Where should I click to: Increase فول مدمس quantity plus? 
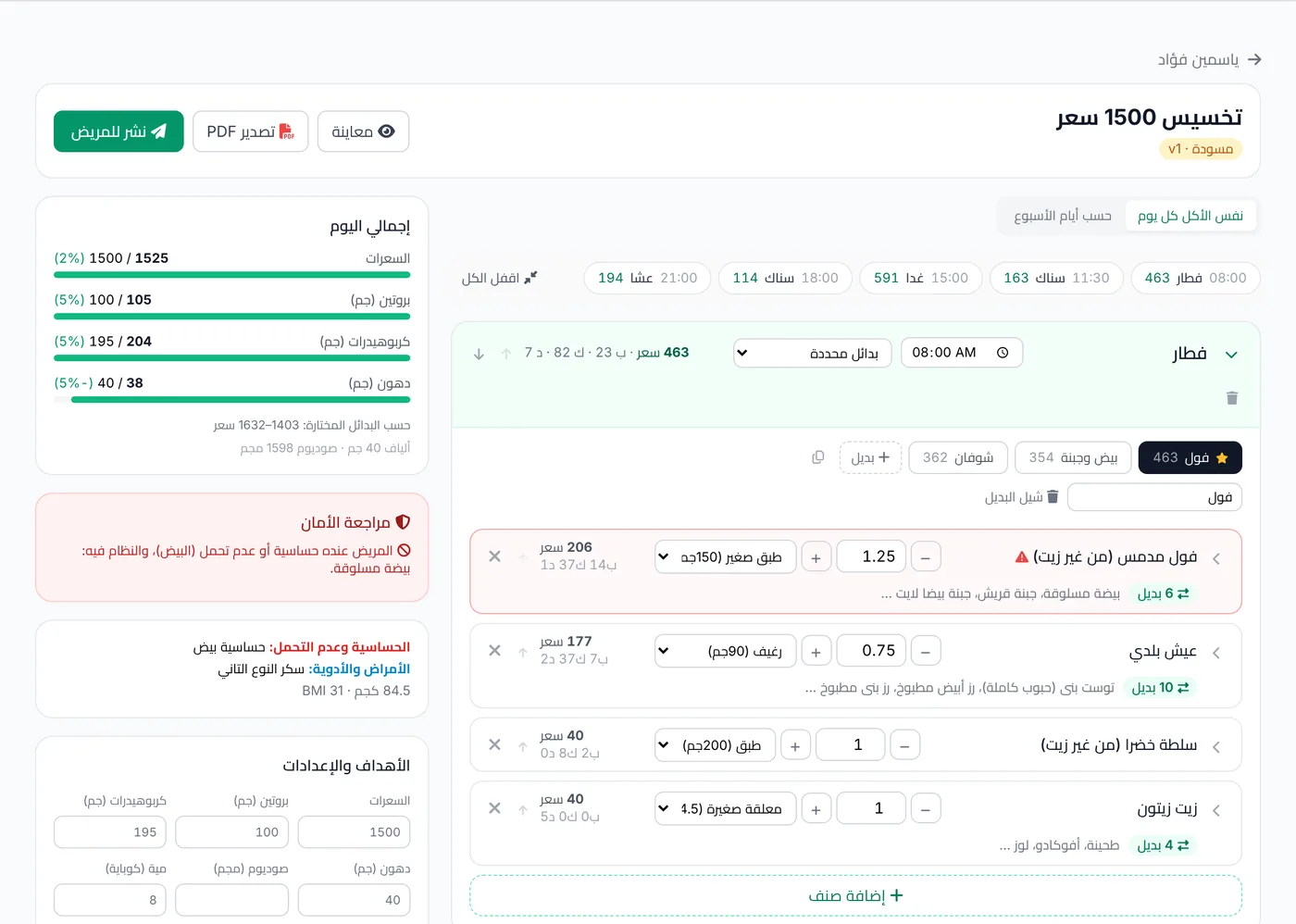click(x=816, y=557)
